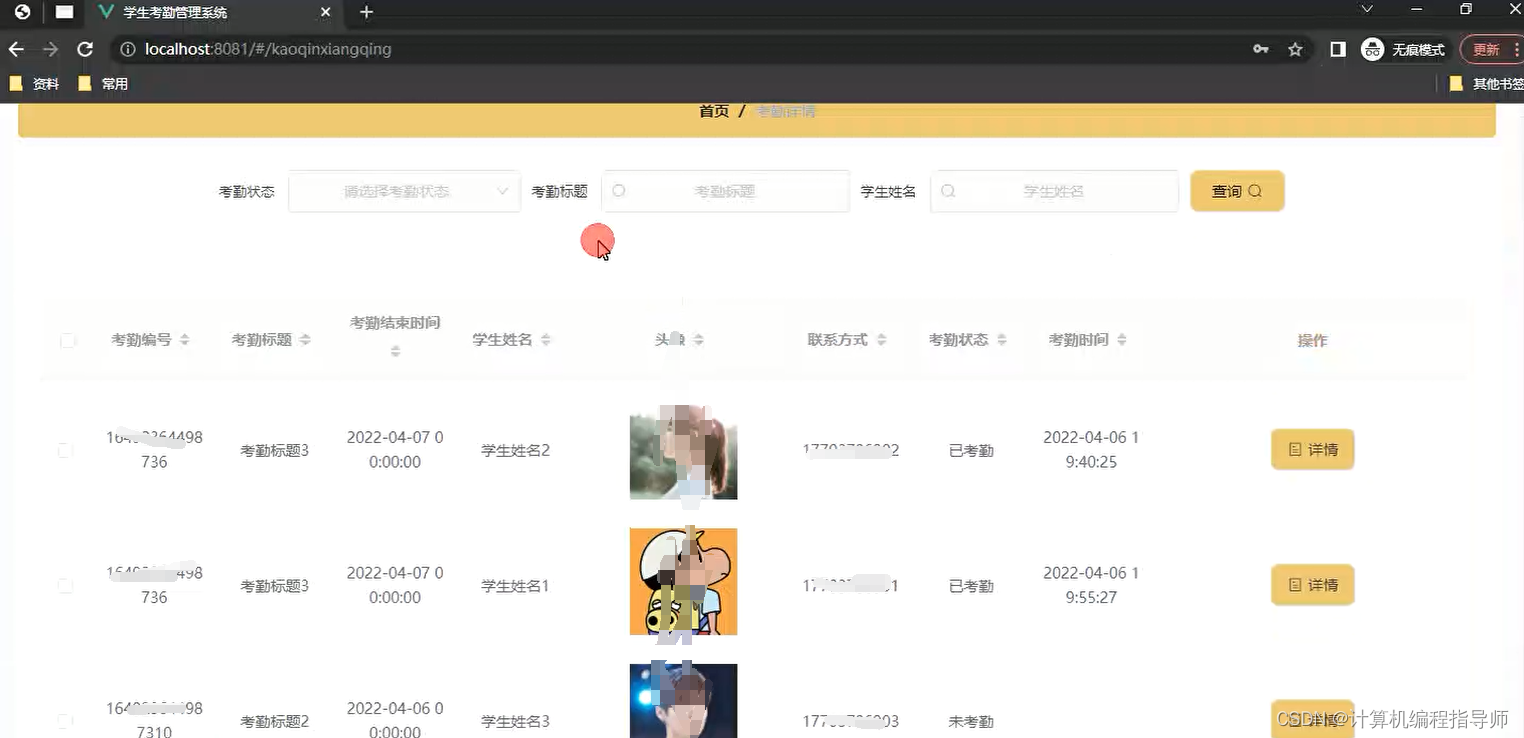Open the 资料 bookmarks folder

pyautogui.click(x=34, y=84)
